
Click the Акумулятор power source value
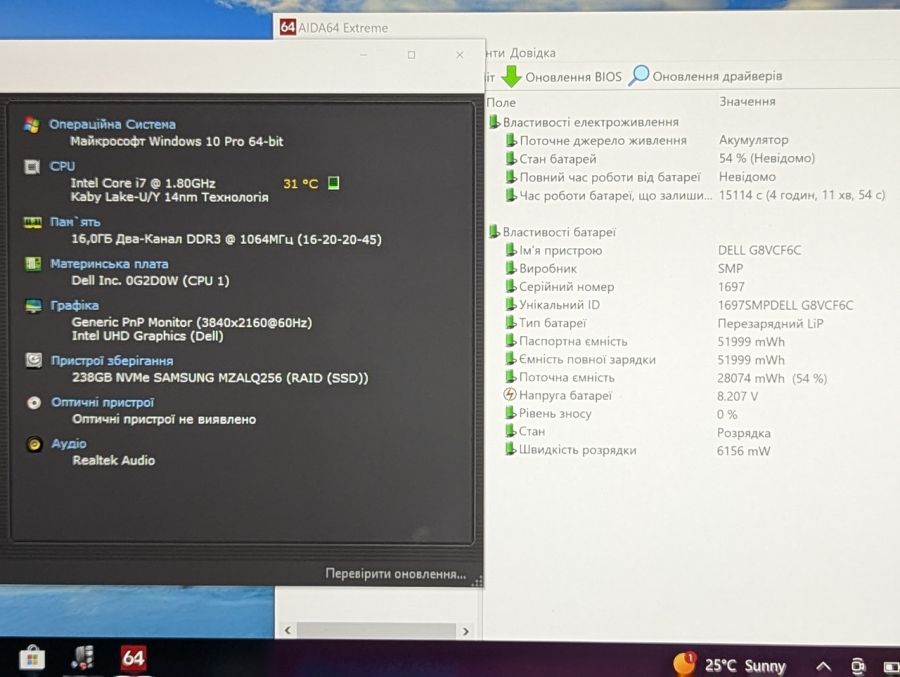754,140
